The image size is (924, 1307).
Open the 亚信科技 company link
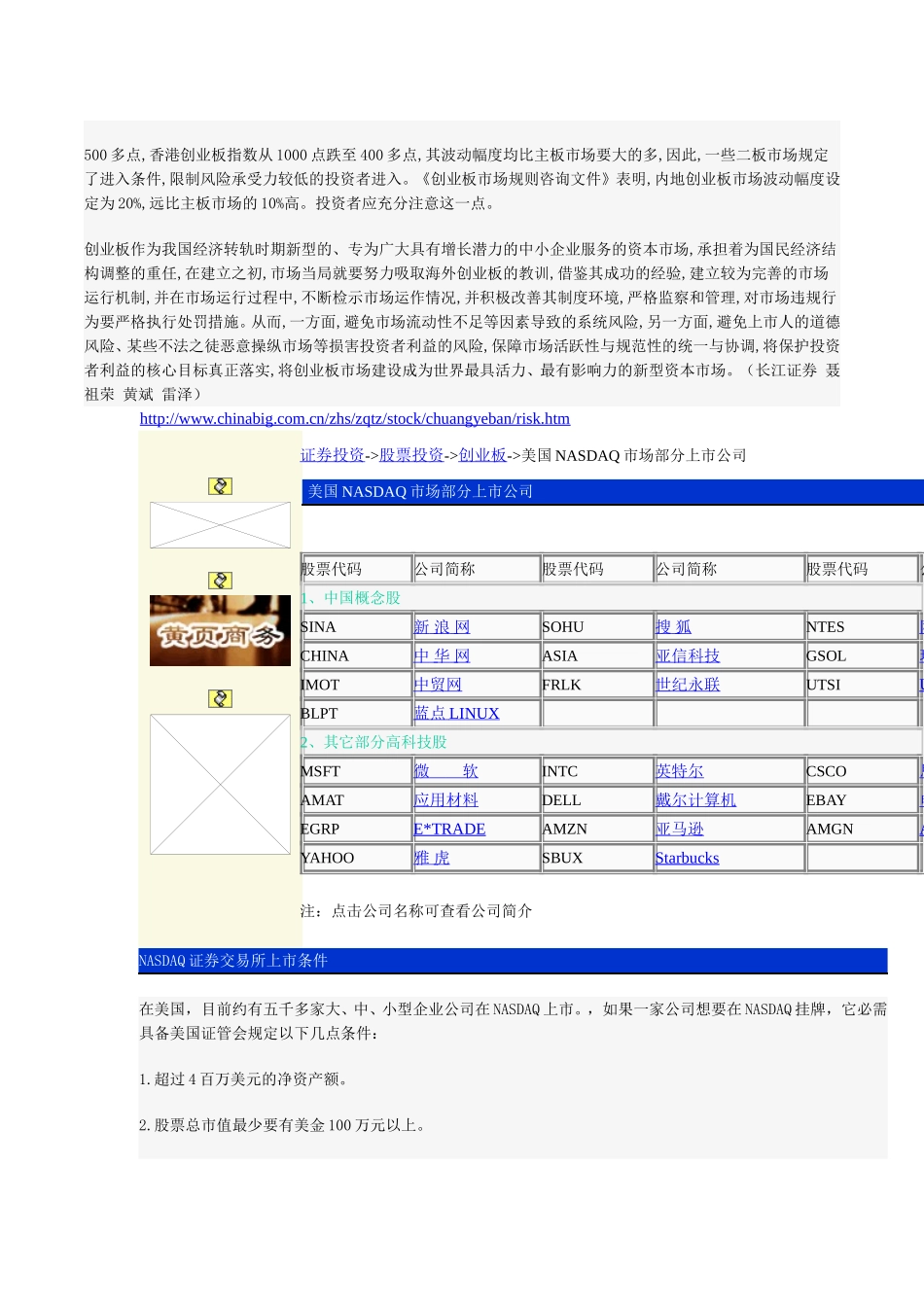click(688, 656)
